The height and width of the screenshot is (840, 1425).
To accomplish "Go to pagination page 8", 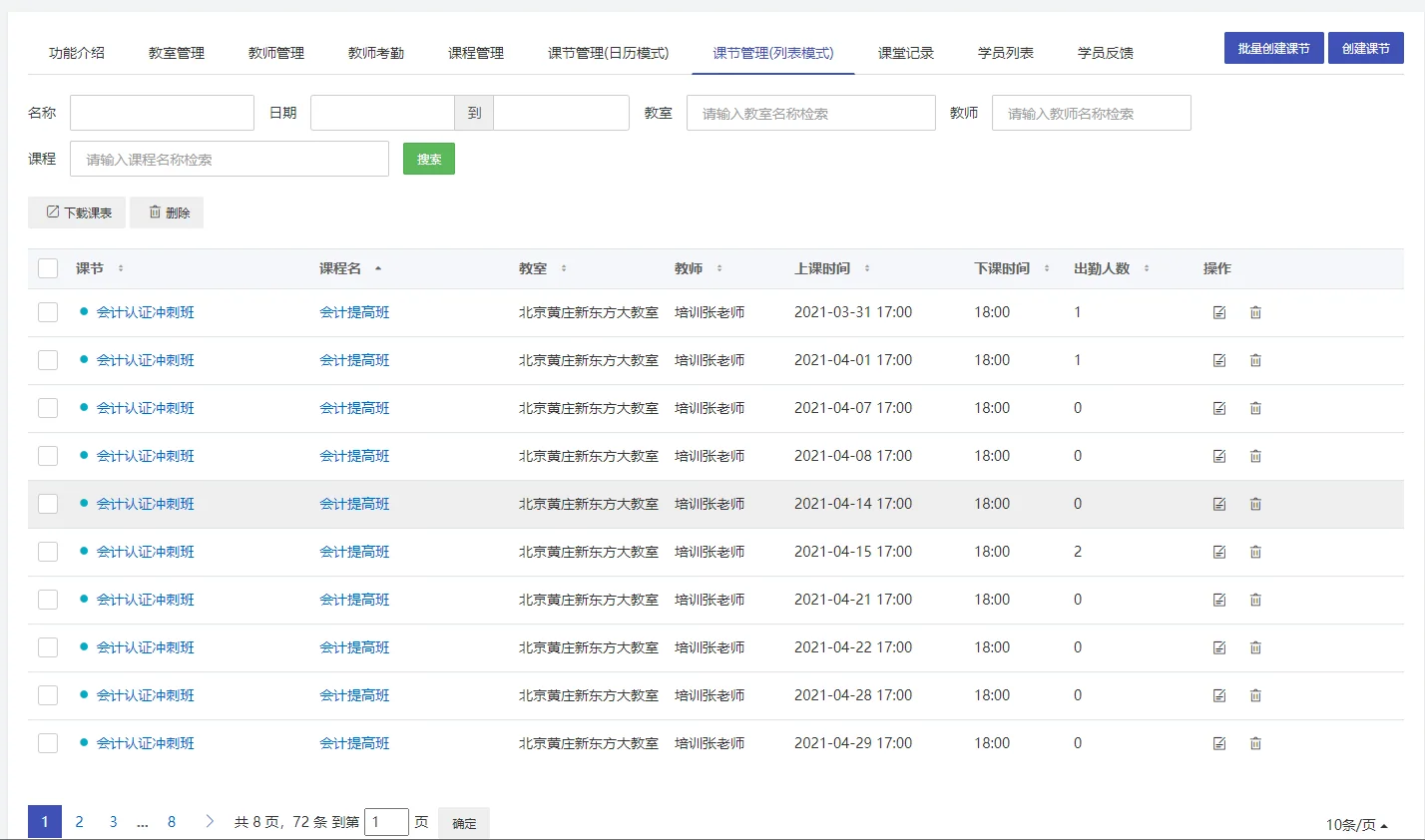I will [x=172, y=822].
